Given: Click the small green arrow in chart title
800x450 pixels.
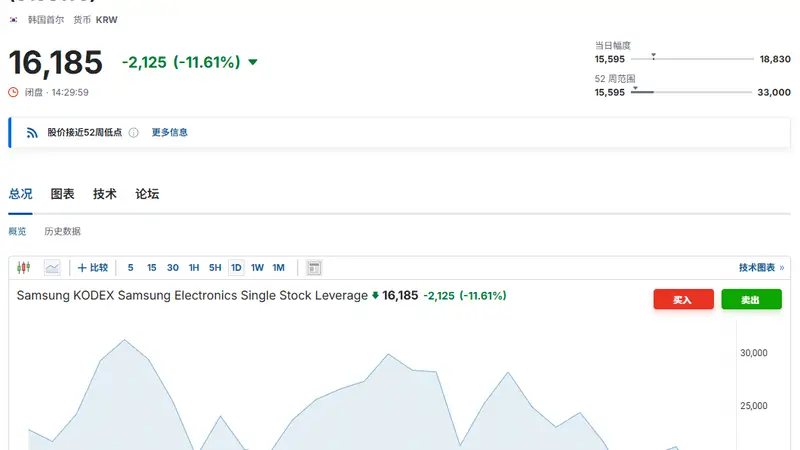Looking at the screenshot, I should coord(375,295).
